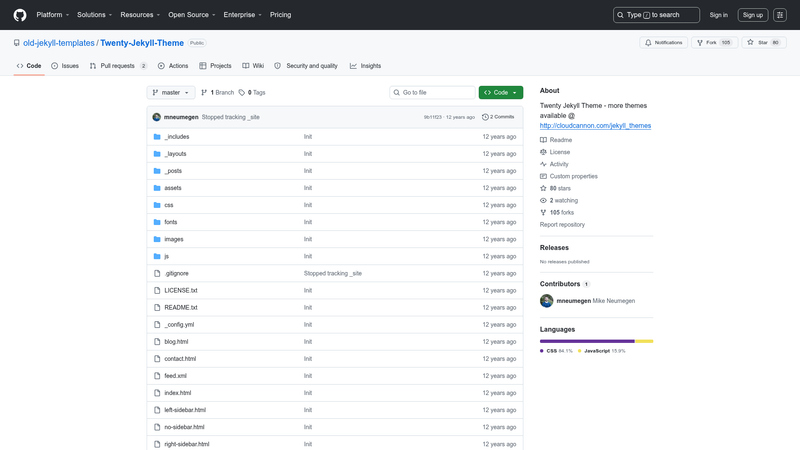
Task: Click the search box in header
Action: click(x=656, y=15)
